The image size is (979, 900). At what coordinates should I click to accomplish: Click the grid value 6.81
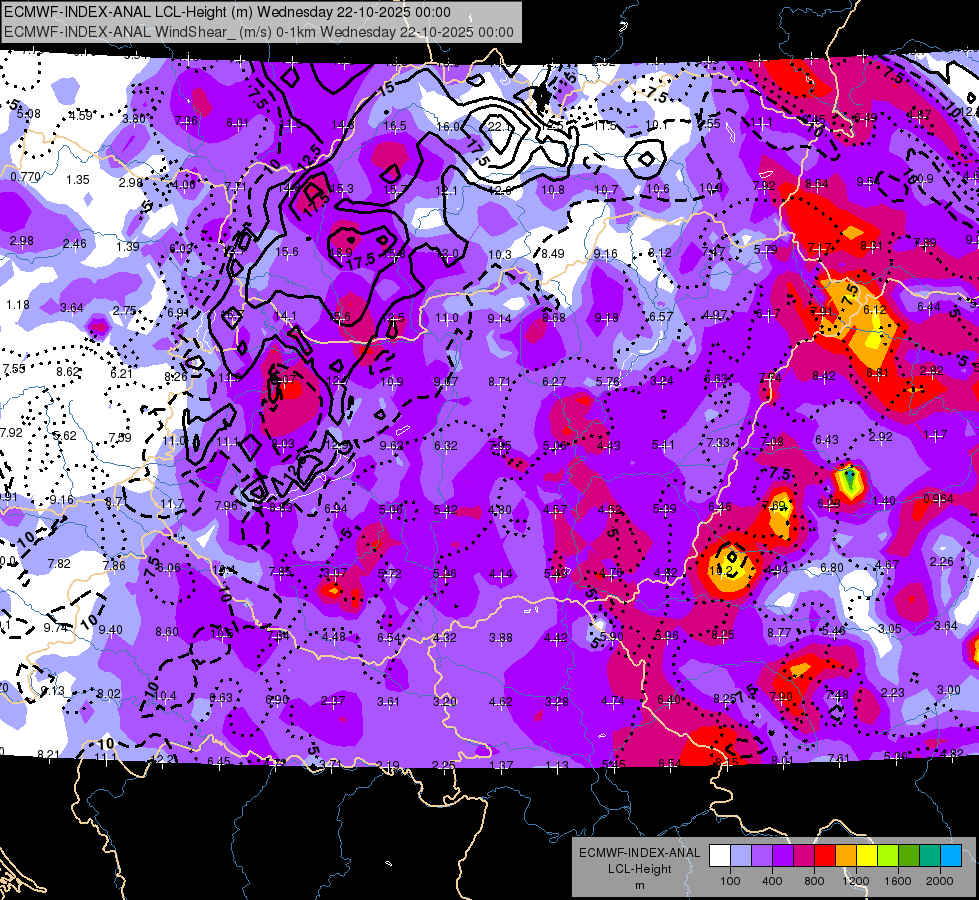pyautogui.click(x=877, y=373)
